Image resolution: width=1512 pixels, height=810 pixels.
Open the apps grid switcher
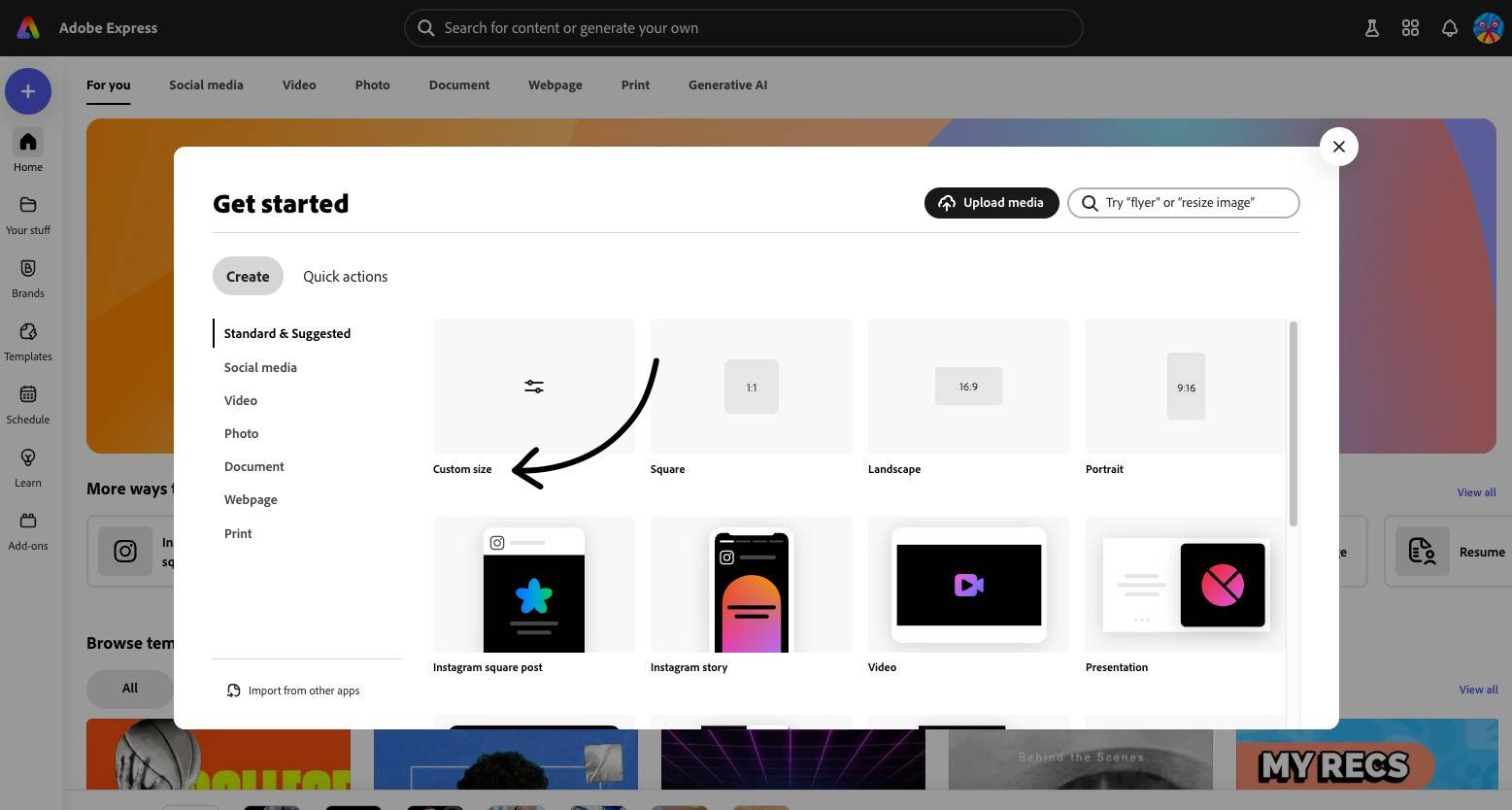click(x=1410, y=28)
